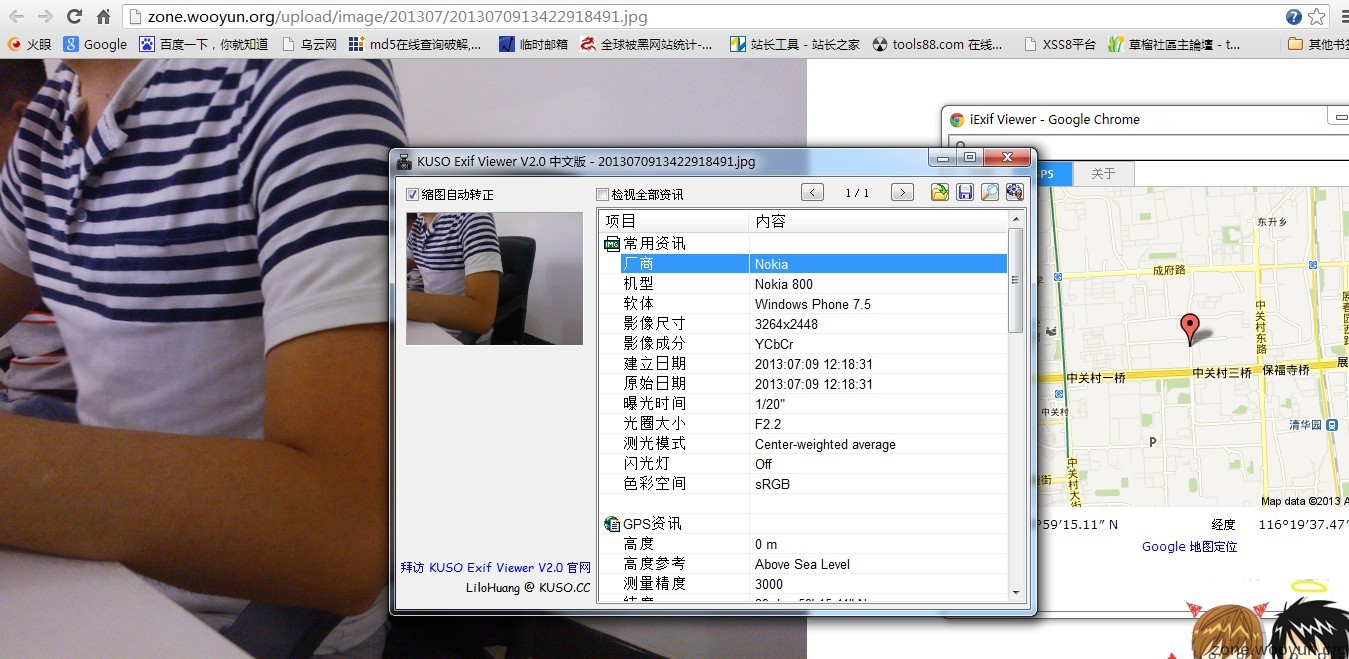Enable the 检视全部资讯 checkbox

click(x=602, y=194)
